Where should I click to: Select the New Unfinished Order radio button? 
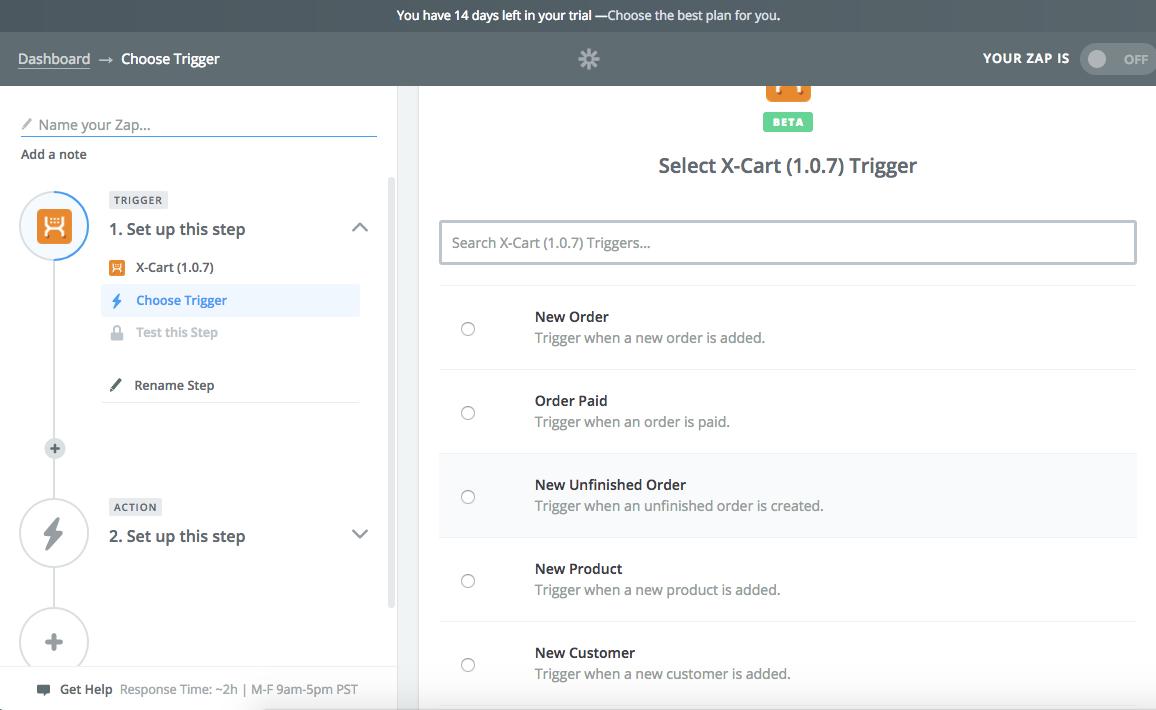point(468,497)
